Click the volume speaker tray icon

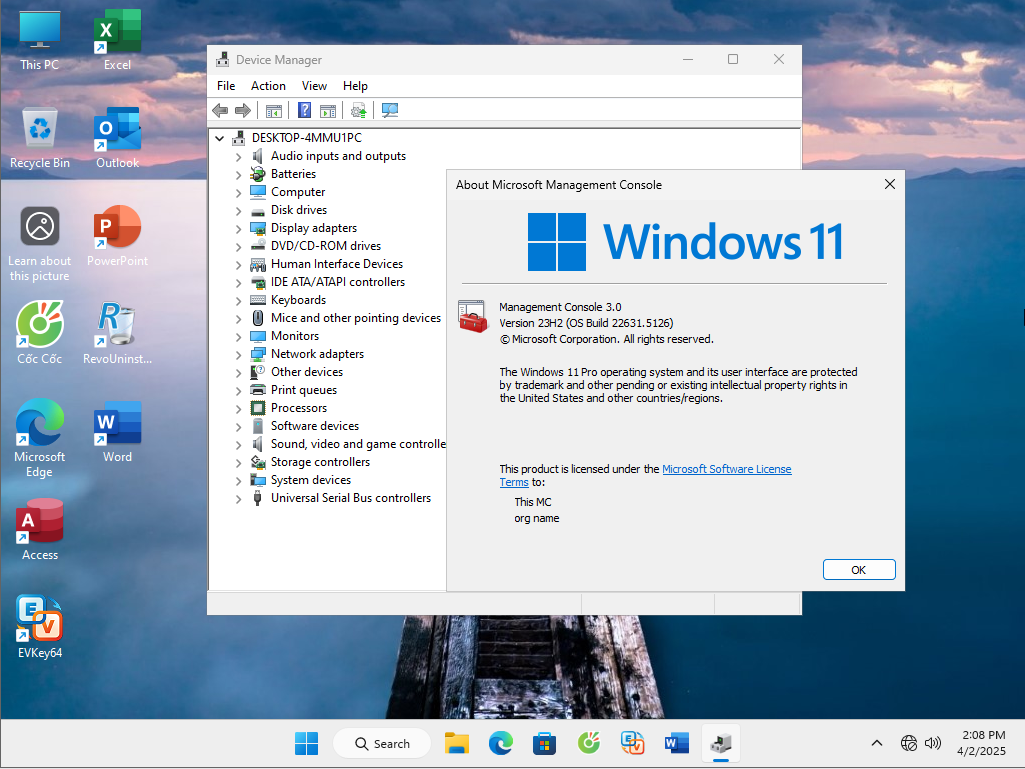tap(933, 743)
